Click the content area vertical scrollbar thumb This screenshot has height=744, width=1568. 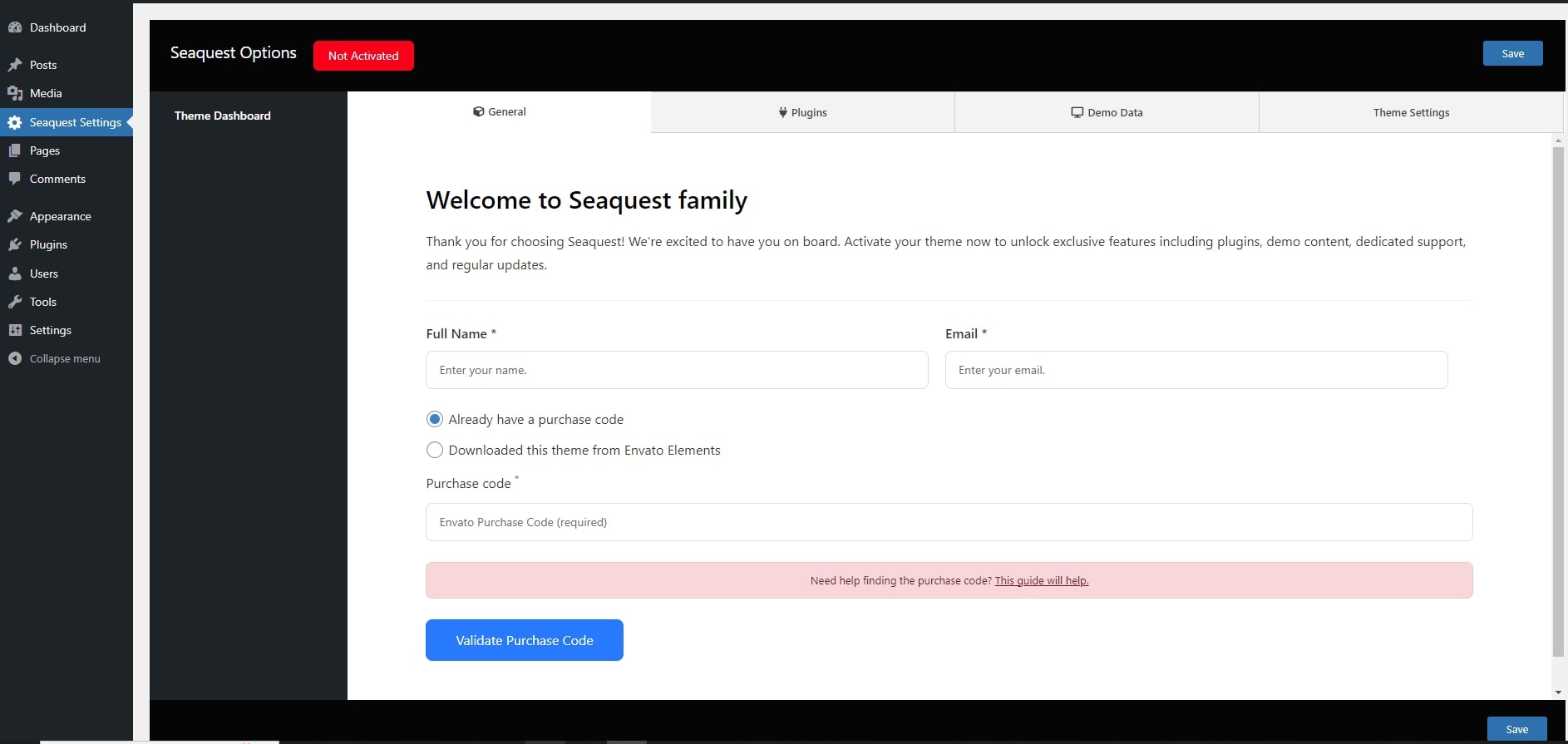coord(1559,402)
